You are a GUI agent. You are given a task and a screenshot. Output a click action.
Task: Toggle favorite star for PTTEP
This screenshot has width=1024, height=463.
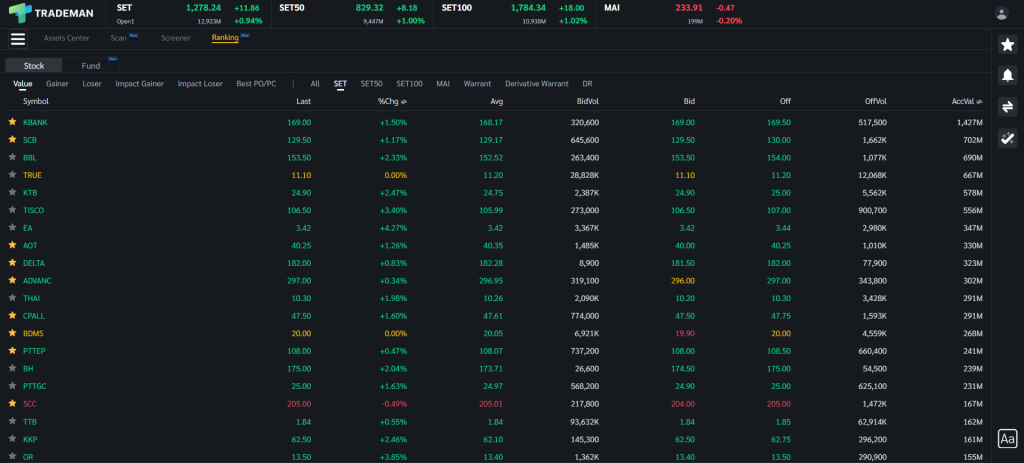[12, 351]
